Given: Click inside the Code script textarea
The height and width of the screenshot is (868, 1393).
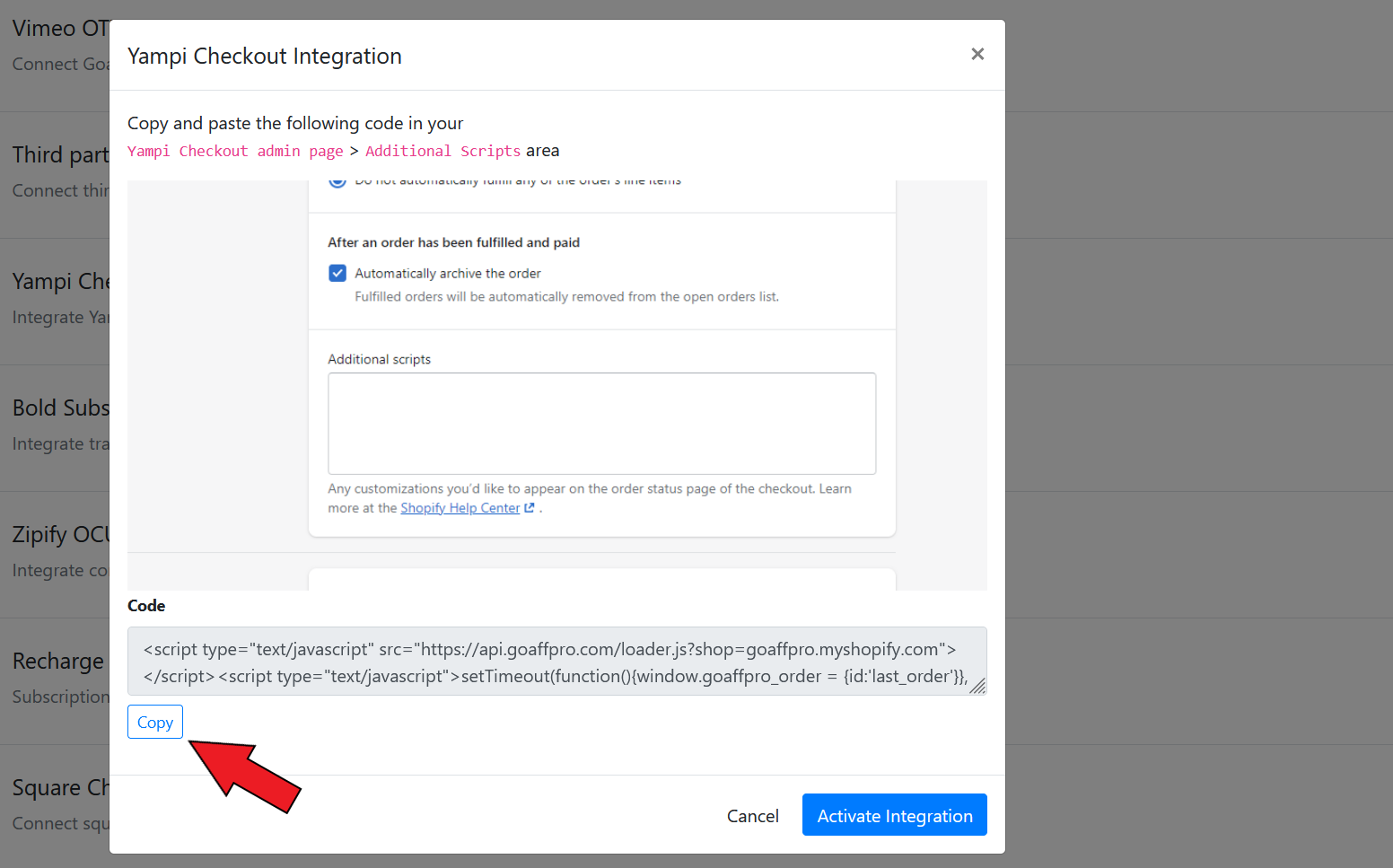Looking at the screenshot, I should (x=557, y=662).
